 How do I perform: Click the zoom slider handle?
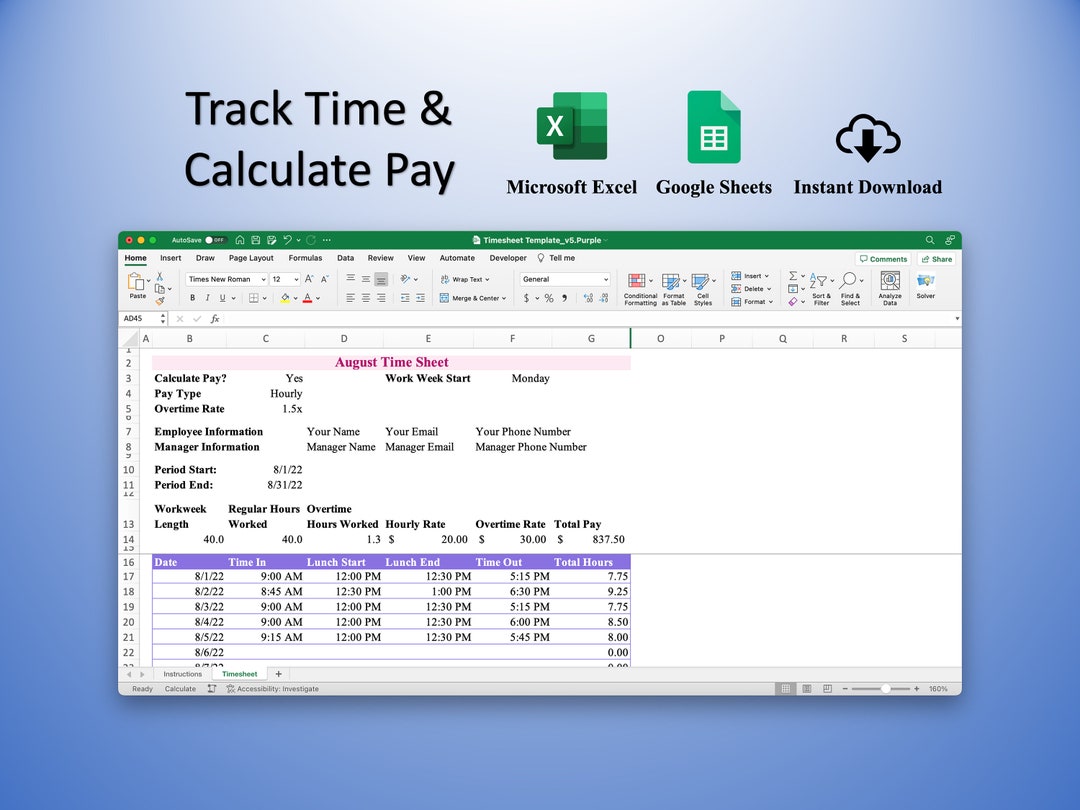click(886, 688)
